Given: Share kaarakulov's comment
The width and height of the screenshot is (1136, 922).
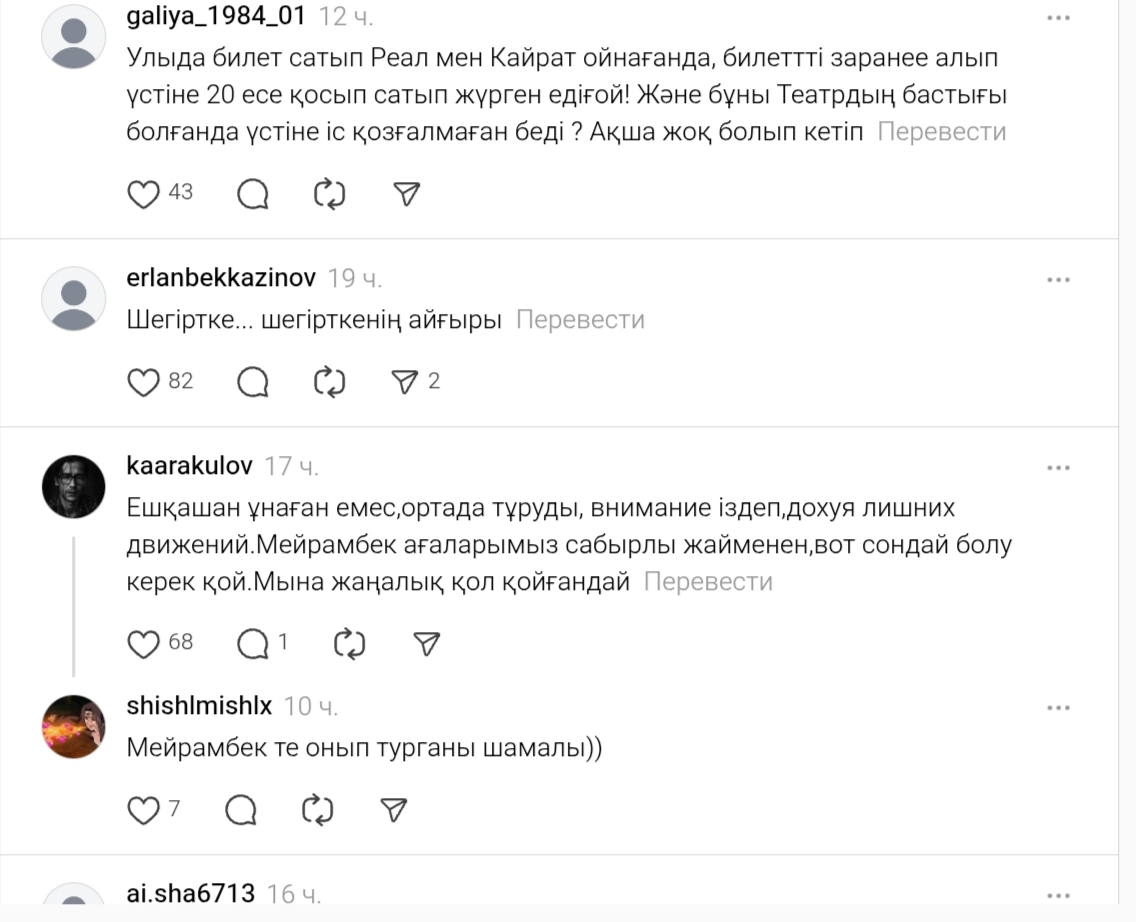Looking at the screenshot, I should click(x=427, y=643).
